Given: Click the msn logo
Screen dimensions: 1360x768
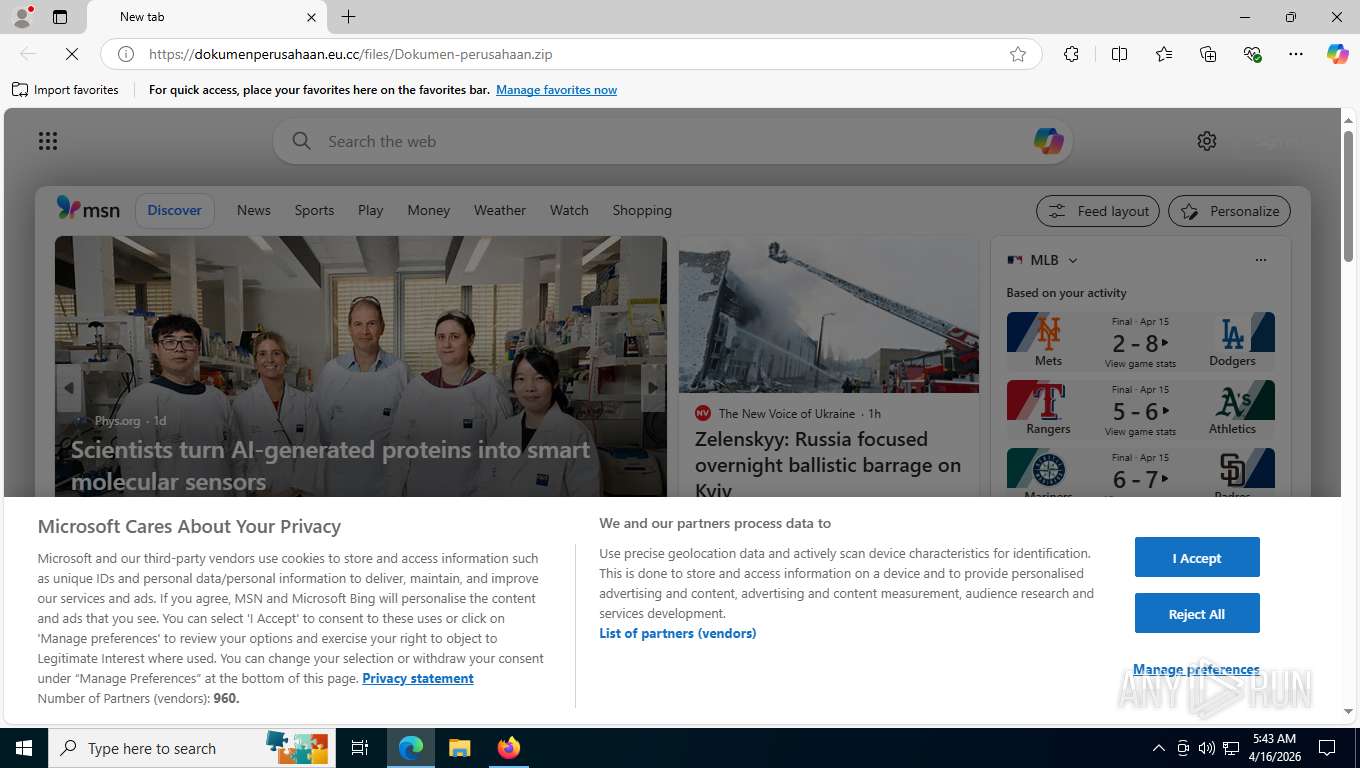Looking at the screenshot, I should (88, 209).
